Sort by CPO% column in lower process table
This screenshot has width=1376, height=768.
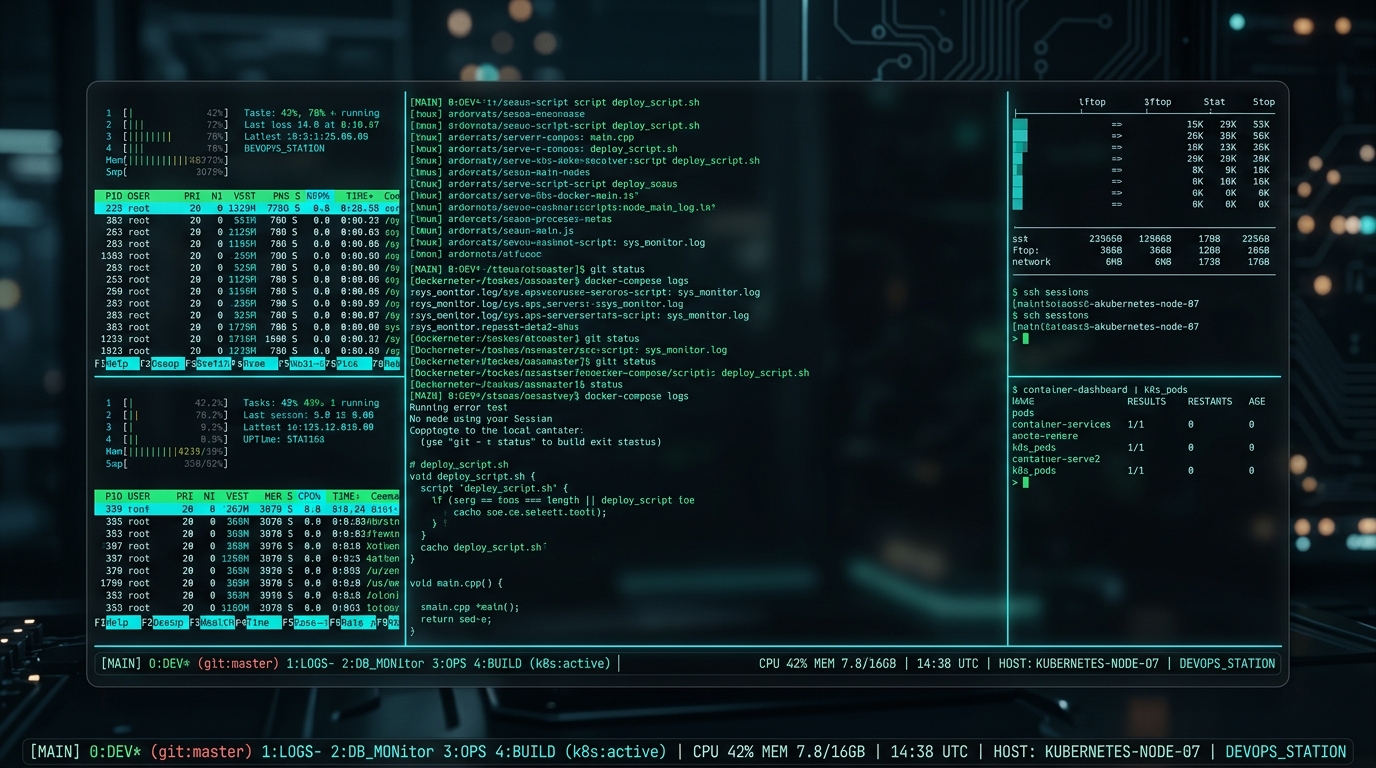(x=309, y=496)
